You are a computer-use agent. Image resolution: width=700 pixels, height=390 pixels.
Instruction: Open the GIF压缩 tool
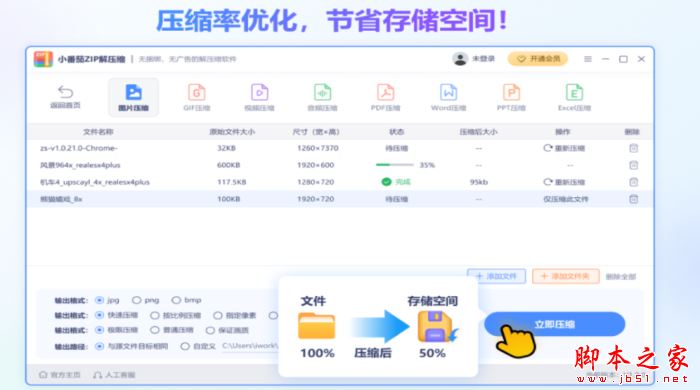[x=196, y=97]
